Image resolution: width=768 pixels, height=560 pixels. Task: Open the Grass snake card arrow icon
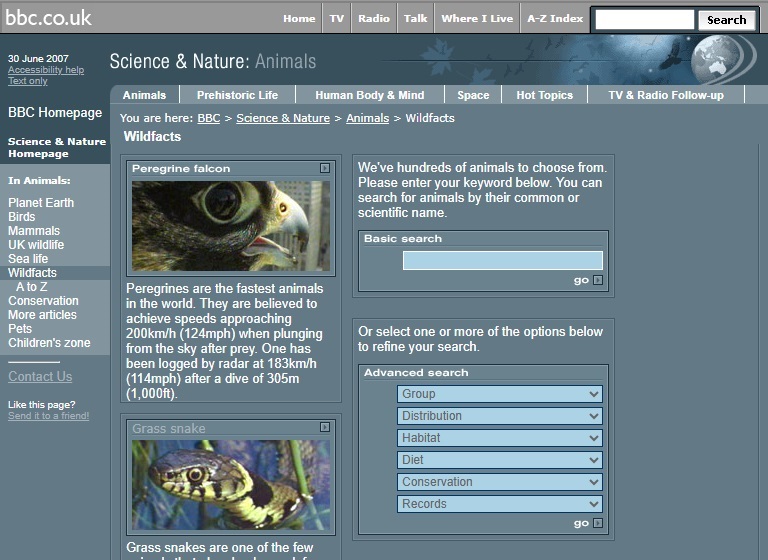pos(325,427)
